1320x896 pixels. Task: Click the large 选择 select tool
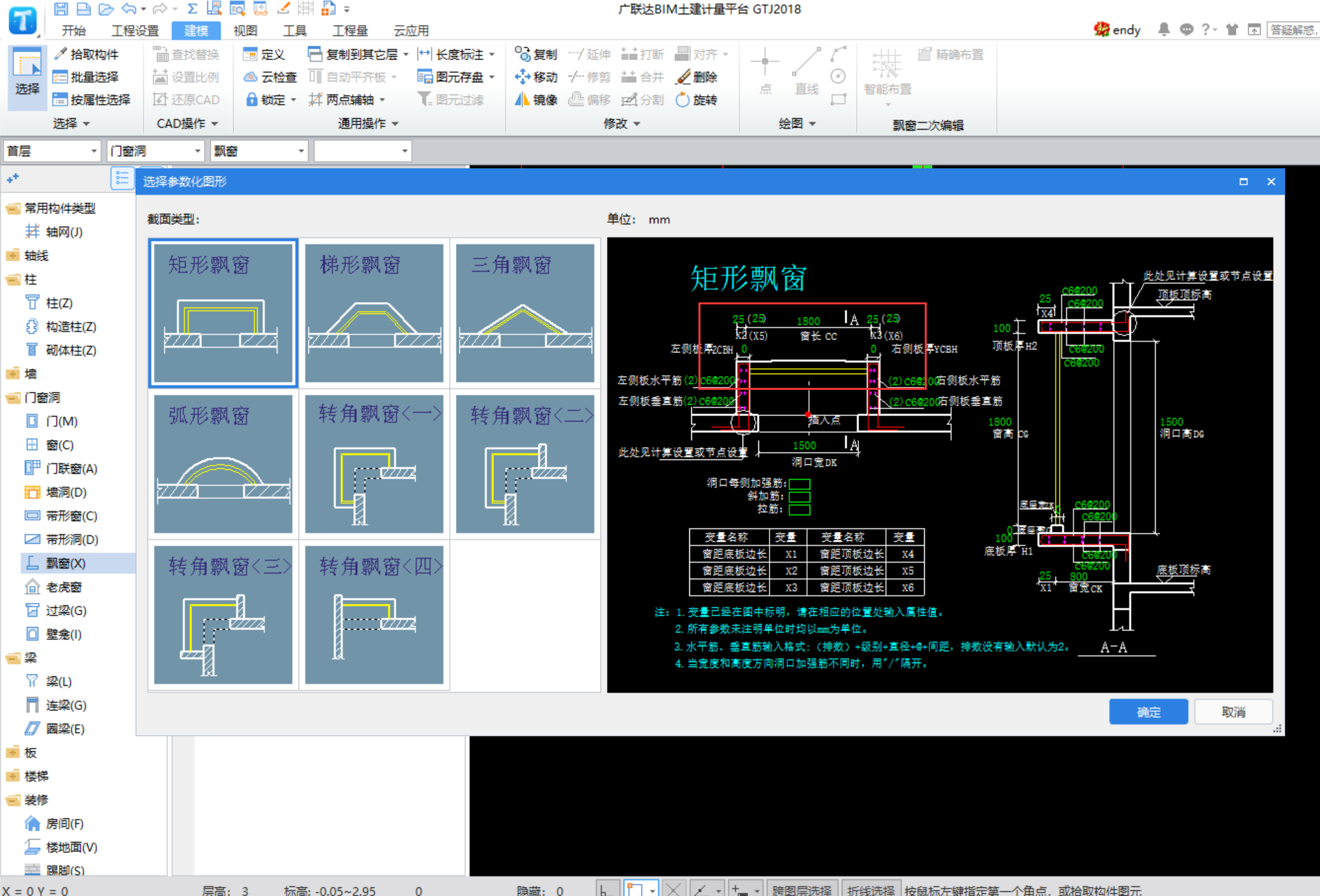[x=27, y=79]
